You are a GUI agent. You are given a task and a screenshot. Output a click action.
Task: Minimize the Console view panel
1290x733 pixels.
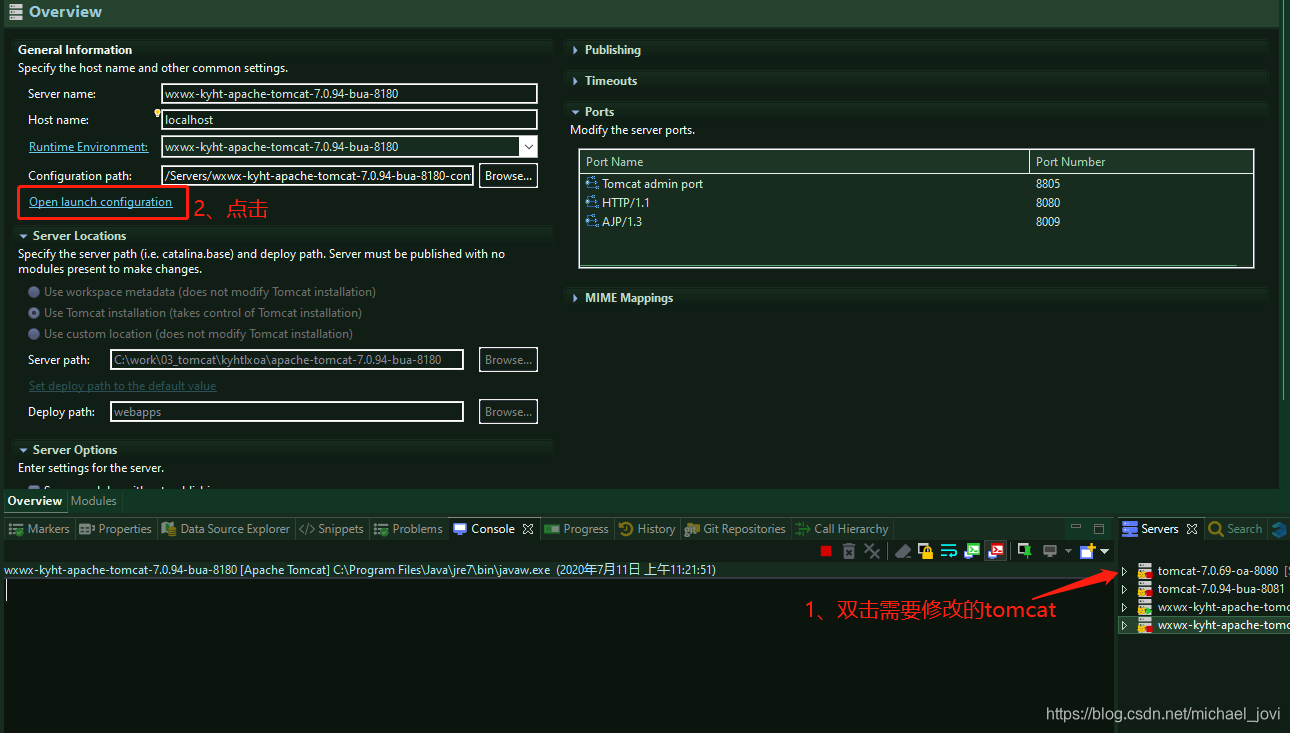[x=1076, y=528]
